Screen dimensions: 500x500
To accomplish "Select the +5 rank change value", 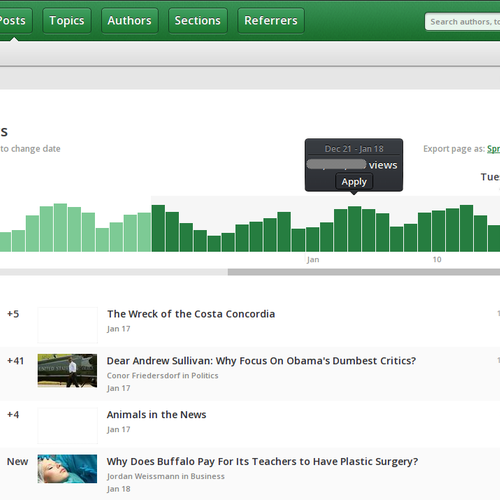I will coord(13,314).
